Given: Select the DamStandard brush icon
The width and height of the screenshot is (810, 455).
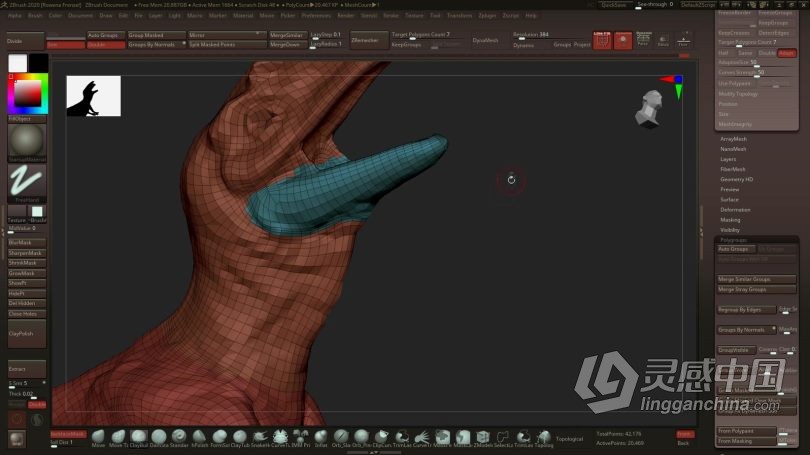Looking at the screenshot, I should (x=159, y=437).
